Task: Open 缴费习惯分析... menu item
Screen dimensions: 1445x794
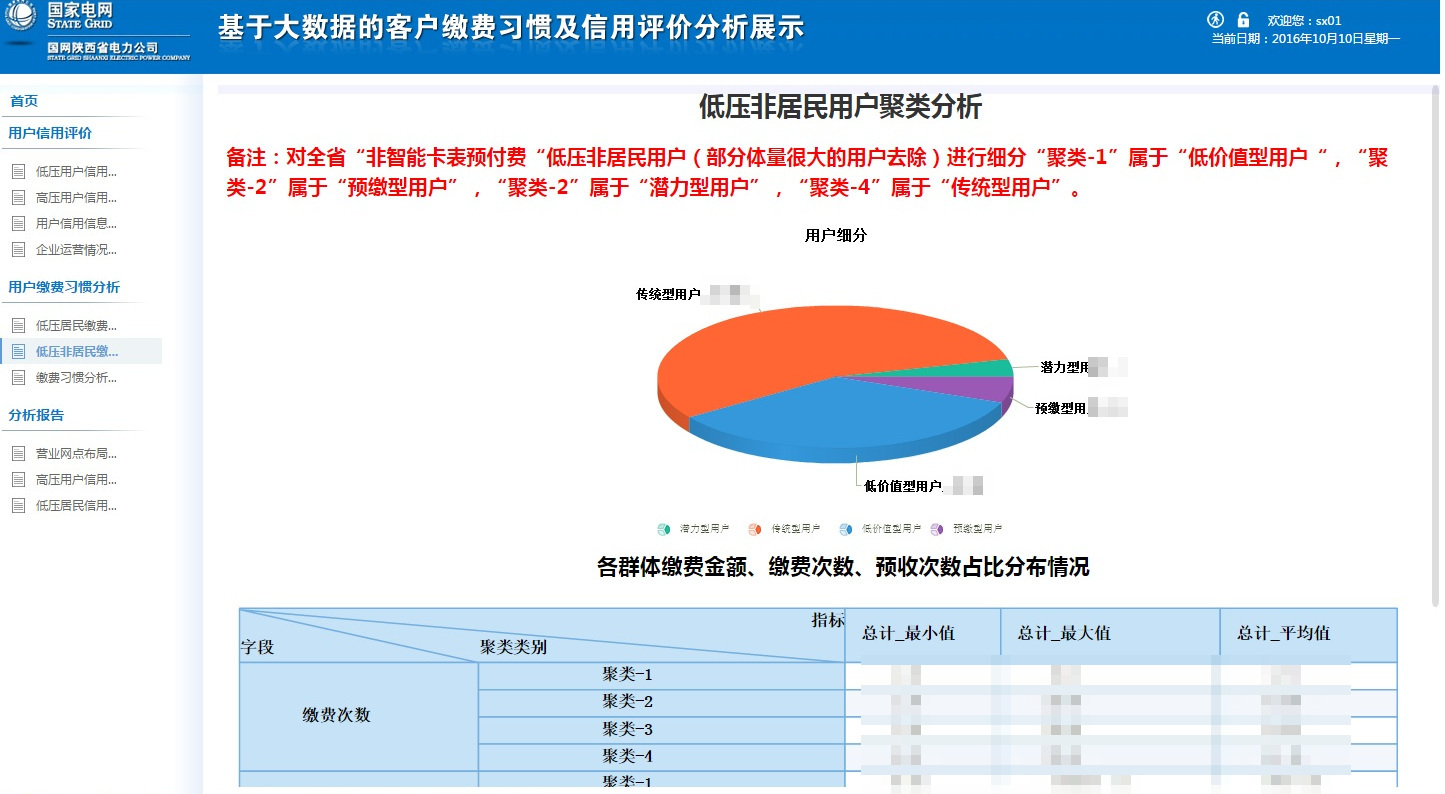Action: tap(76, 377)
